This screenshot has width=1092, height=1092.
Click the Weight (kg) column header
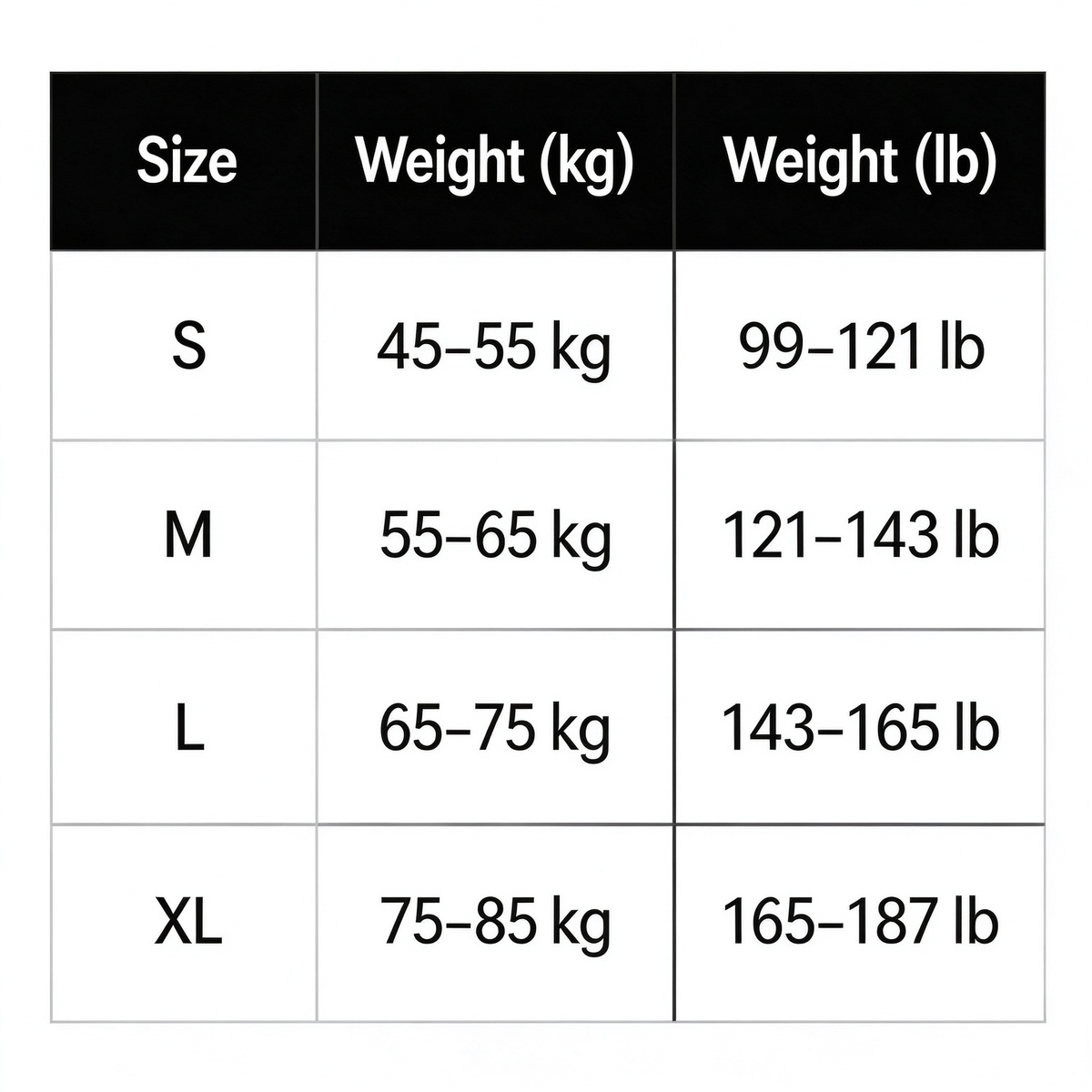(496, 161)
